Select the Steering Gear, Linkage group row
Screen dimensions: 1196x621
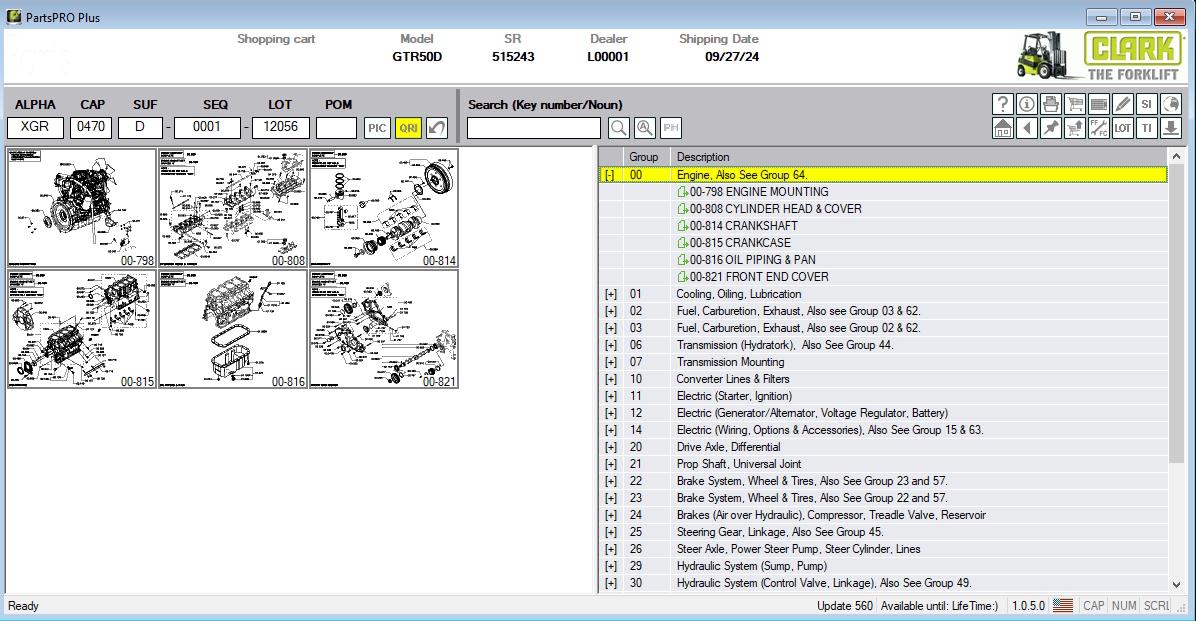[883, 533]
